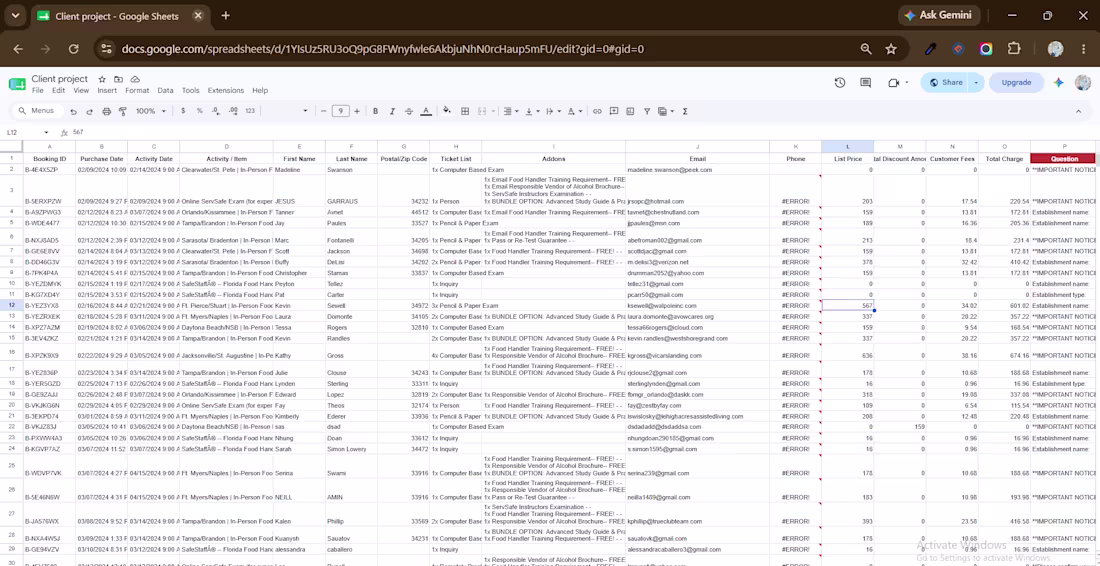
Task: Format as percent with % icon
Action: (x=199, y=111)
